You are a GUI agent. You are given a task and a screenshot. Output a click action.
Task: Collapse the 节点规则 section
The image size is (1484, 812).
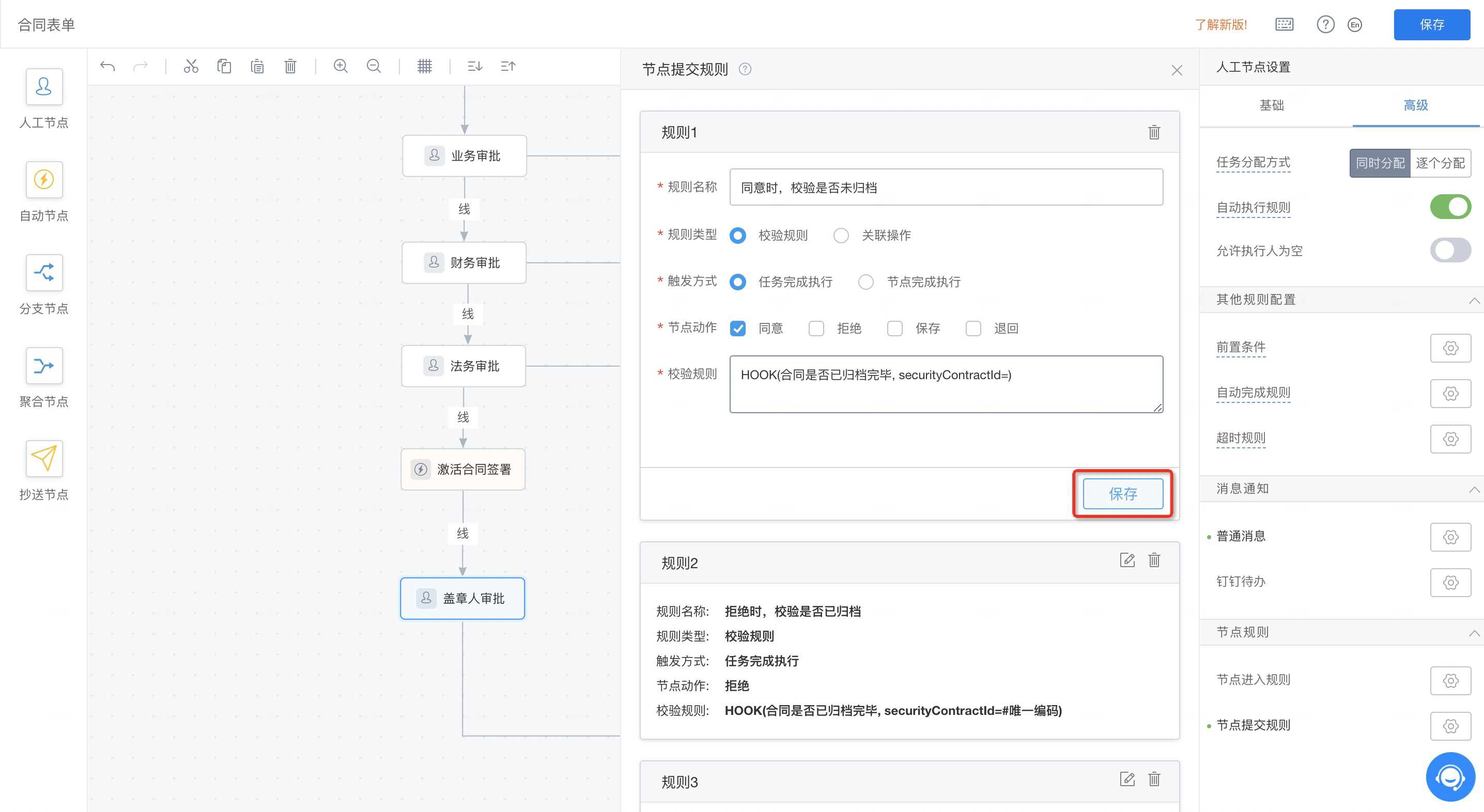(x=1474, y=632)
